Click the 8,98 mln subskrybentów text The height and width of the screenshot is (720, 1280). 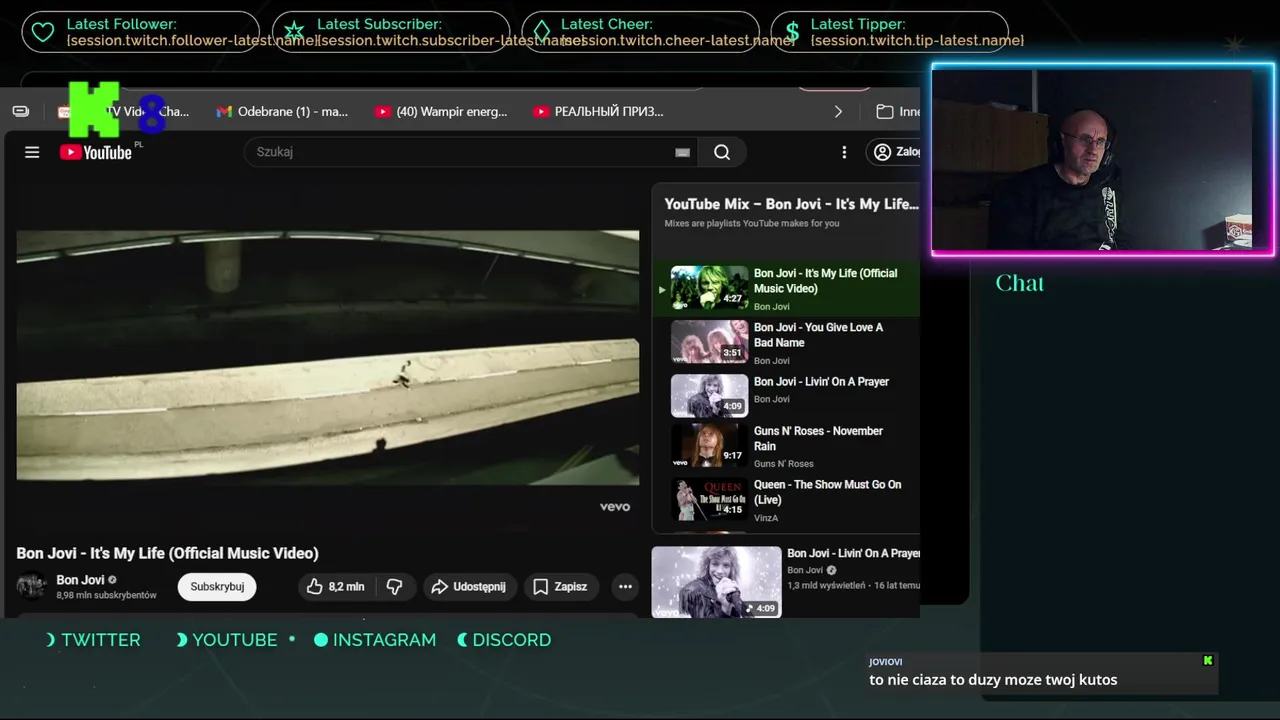tap(106, 595)
